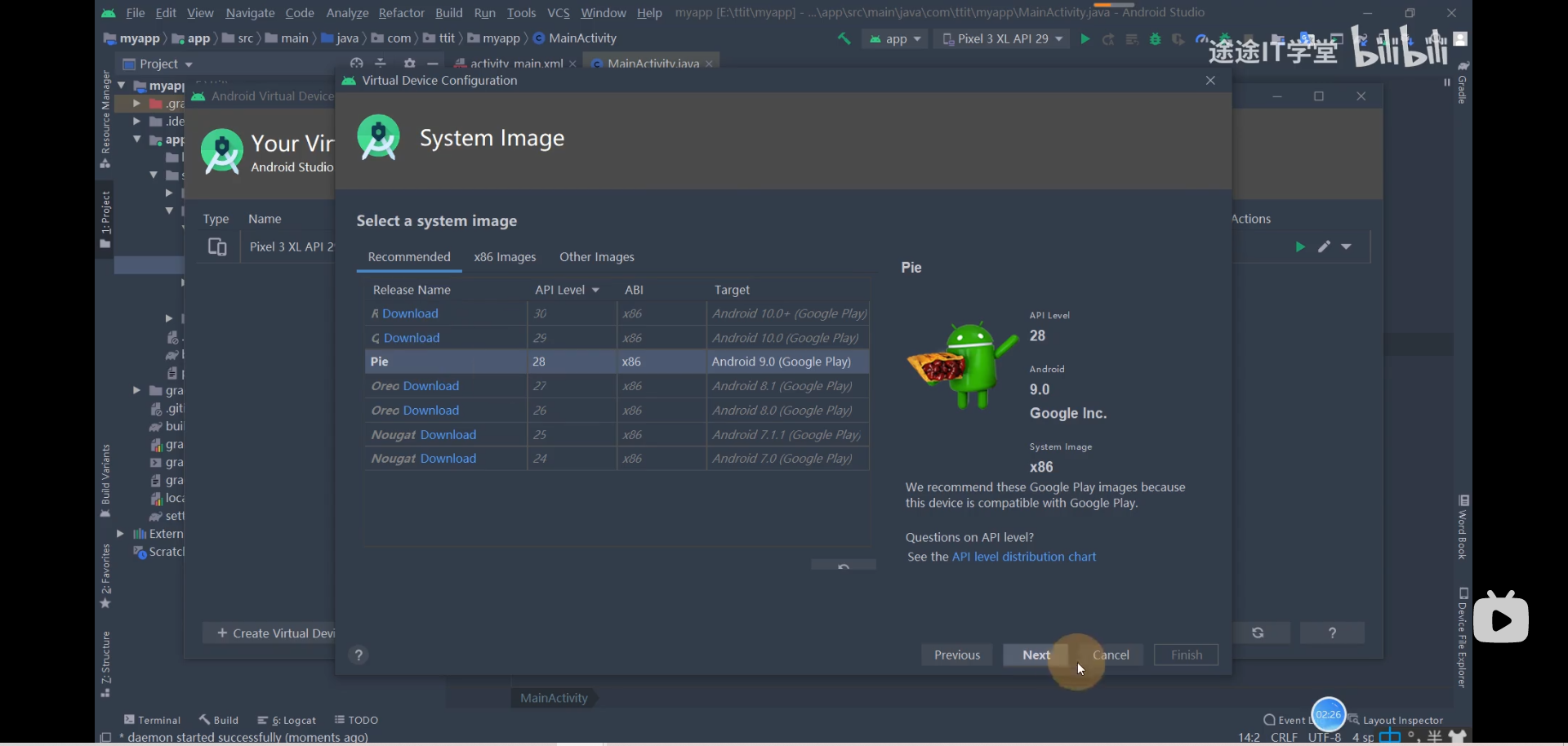Click the Apply Changes and Restart icon
Image resolution: width=1568 pixels, height=746 pixels.
coord(1108,39)
